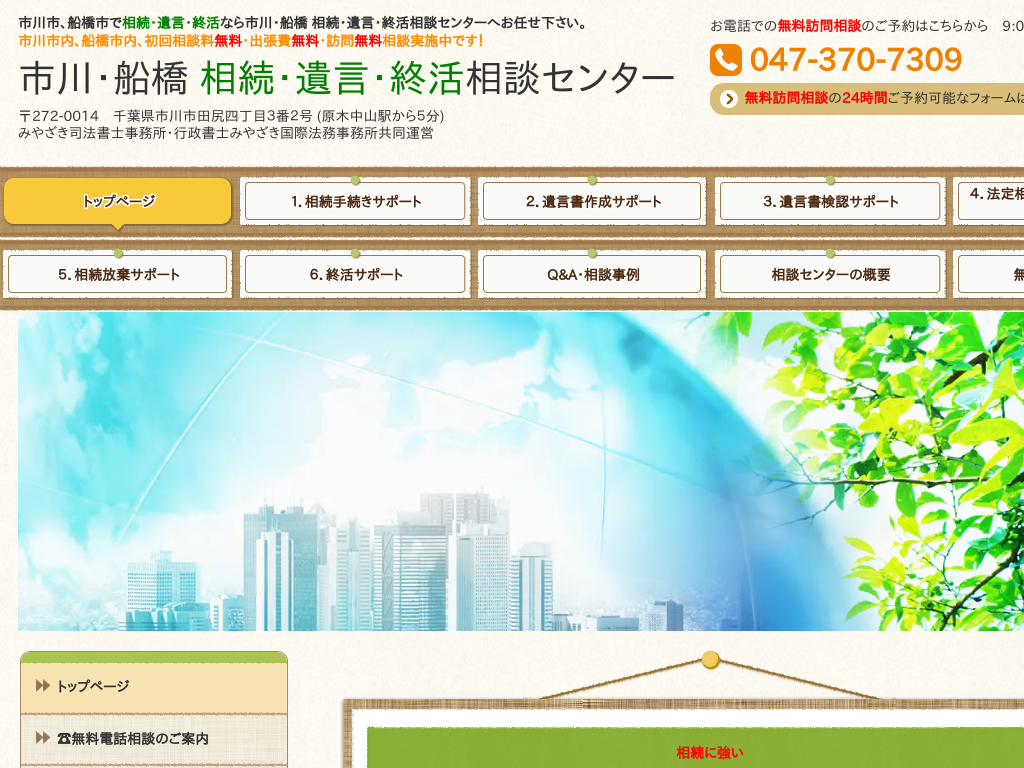This screenshot has height=768, width=1024.
Task: Click double-arrow icon beside sidebar トップページ
Action: (x=42, y=686)
